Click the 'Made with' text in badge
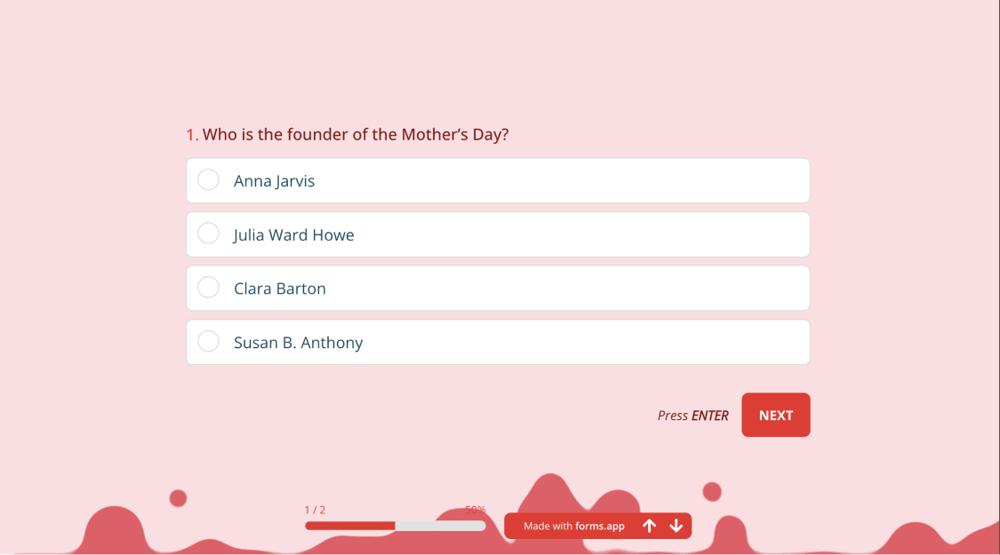 [548, 526]
